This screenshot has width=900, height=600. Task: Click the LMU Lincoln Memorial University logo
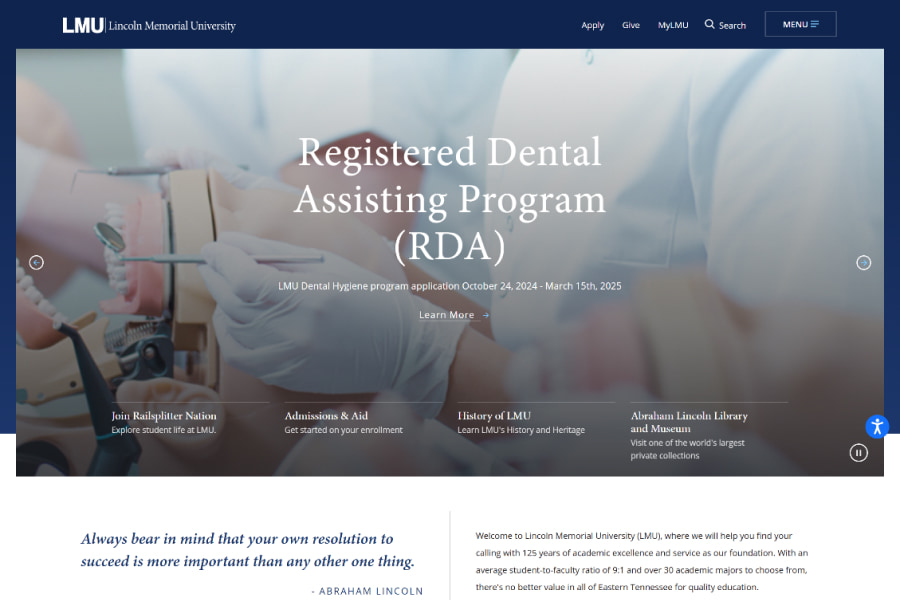pyautogui.click(x=149, y=25)
